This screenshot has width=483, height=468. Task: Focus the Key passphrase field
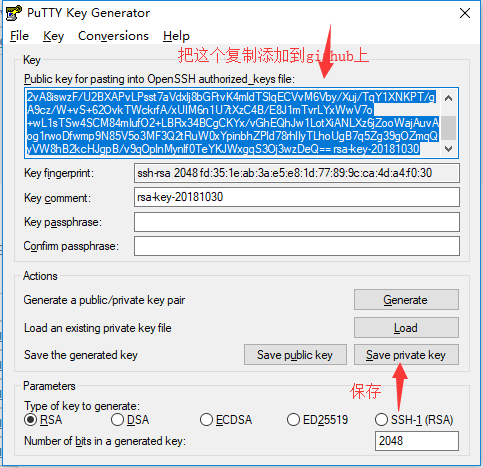[297, 222]
